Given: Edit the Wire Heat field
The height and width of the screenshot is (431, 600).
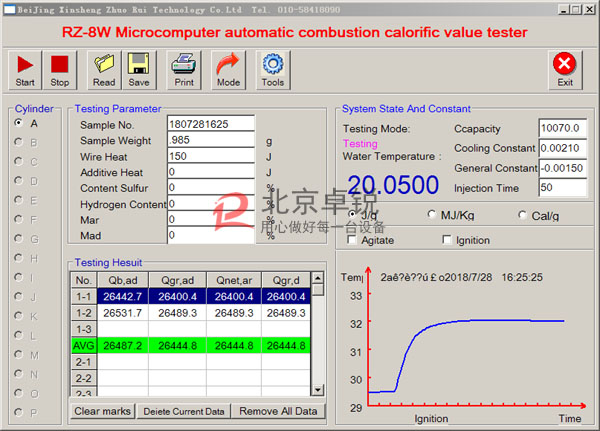Looking at the screenshot, I should pyautogui.click(x=211, y=156).
